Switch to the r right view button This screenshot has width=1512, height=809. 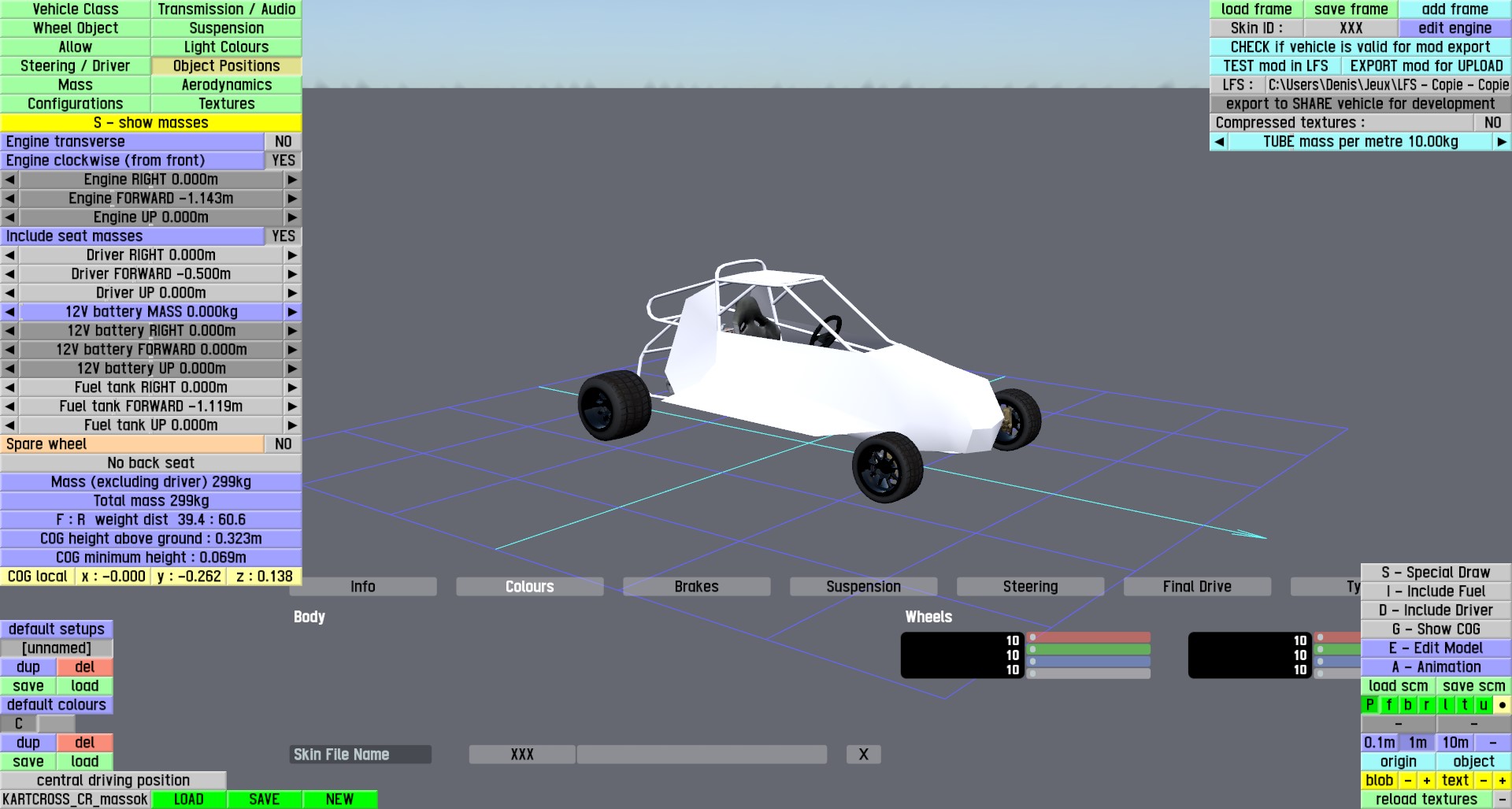pyautogui.click(x=1426, y=705)
